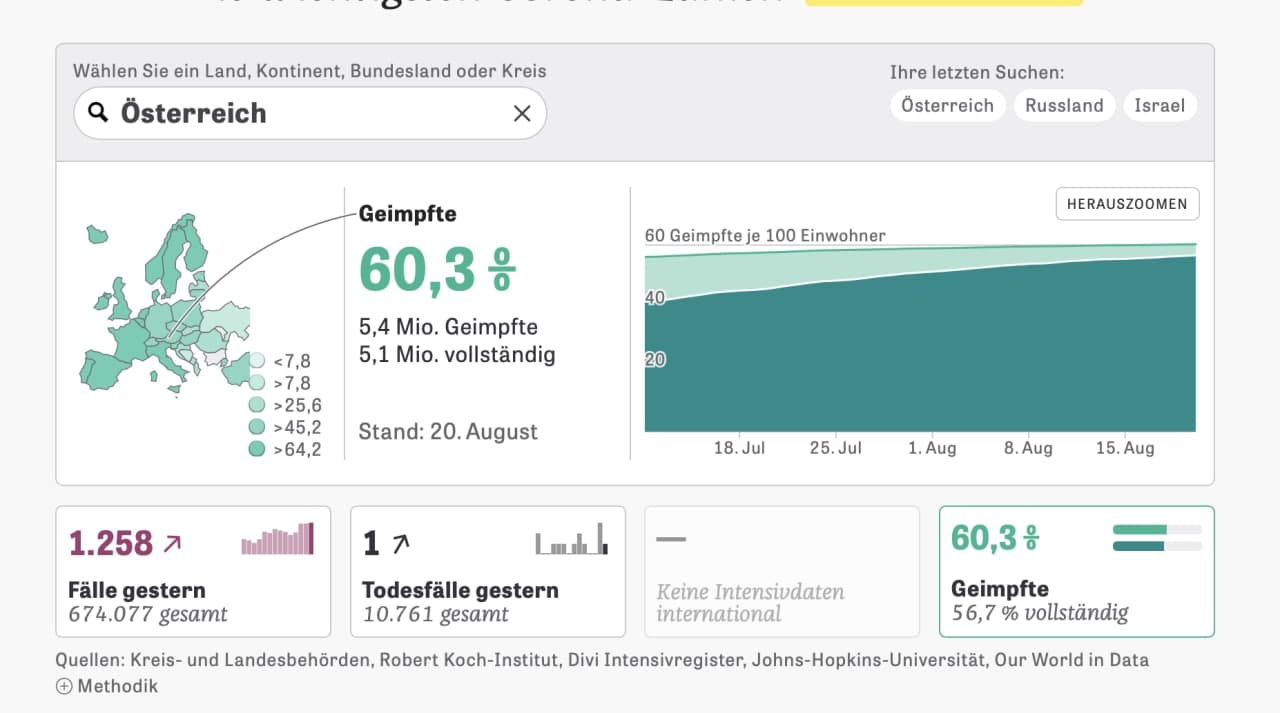This screenshot has width=1280, height=713.
Task: Click the Österreich search input
Action: click(x=310, y=113)
